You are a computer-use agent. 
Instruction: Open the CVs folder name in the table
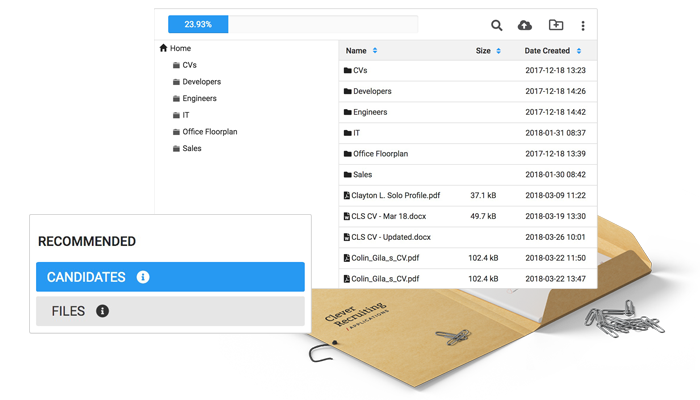[360, 71]
